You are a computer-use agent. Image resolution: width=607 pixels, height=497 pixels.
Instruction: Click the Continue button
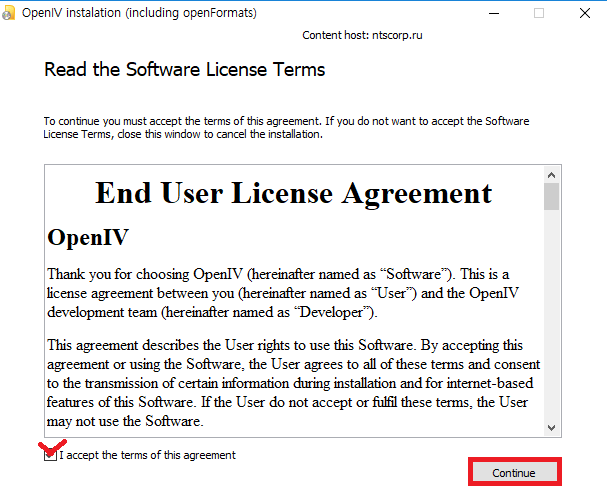click(514, 473)
